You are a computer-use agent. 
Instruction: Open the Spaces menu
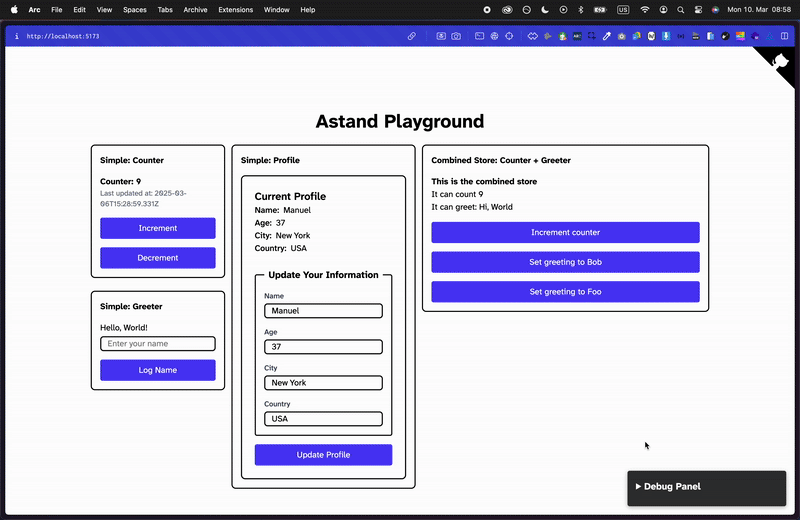[134, 9]
